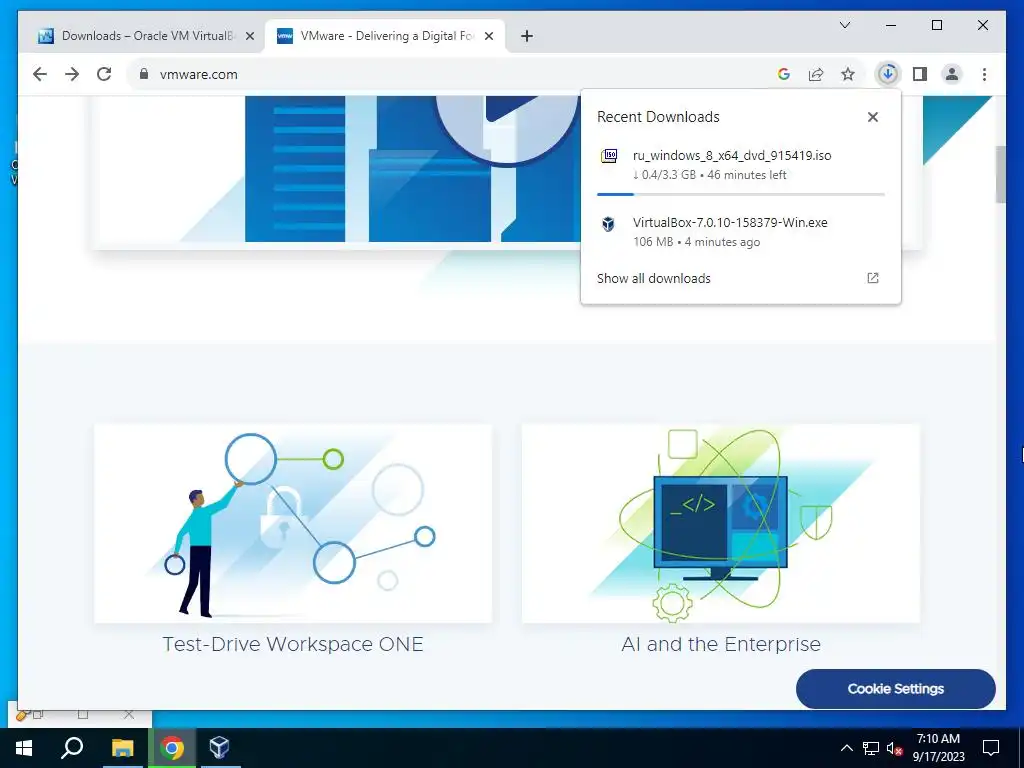This screenshot has height=768, width=1024.
Task: Go back to the previous page
Action: pos(40,74)
